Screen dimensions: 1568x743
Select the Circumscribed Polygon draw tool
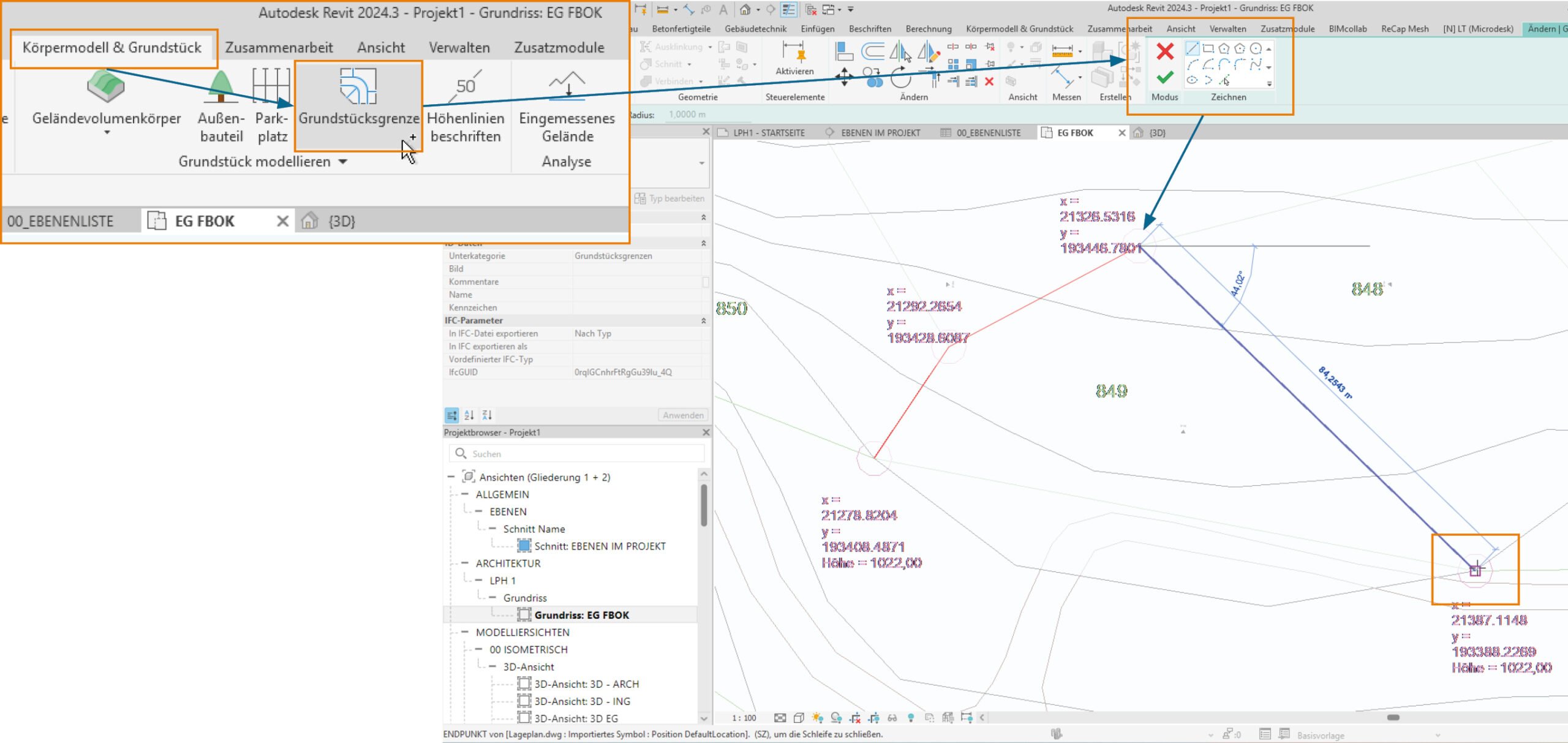1240,48
